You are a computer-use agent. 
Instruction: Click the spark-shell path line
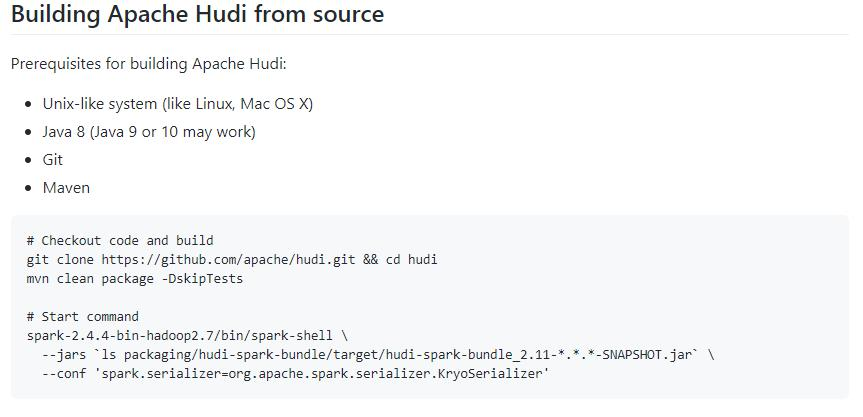tap(183, 336)
